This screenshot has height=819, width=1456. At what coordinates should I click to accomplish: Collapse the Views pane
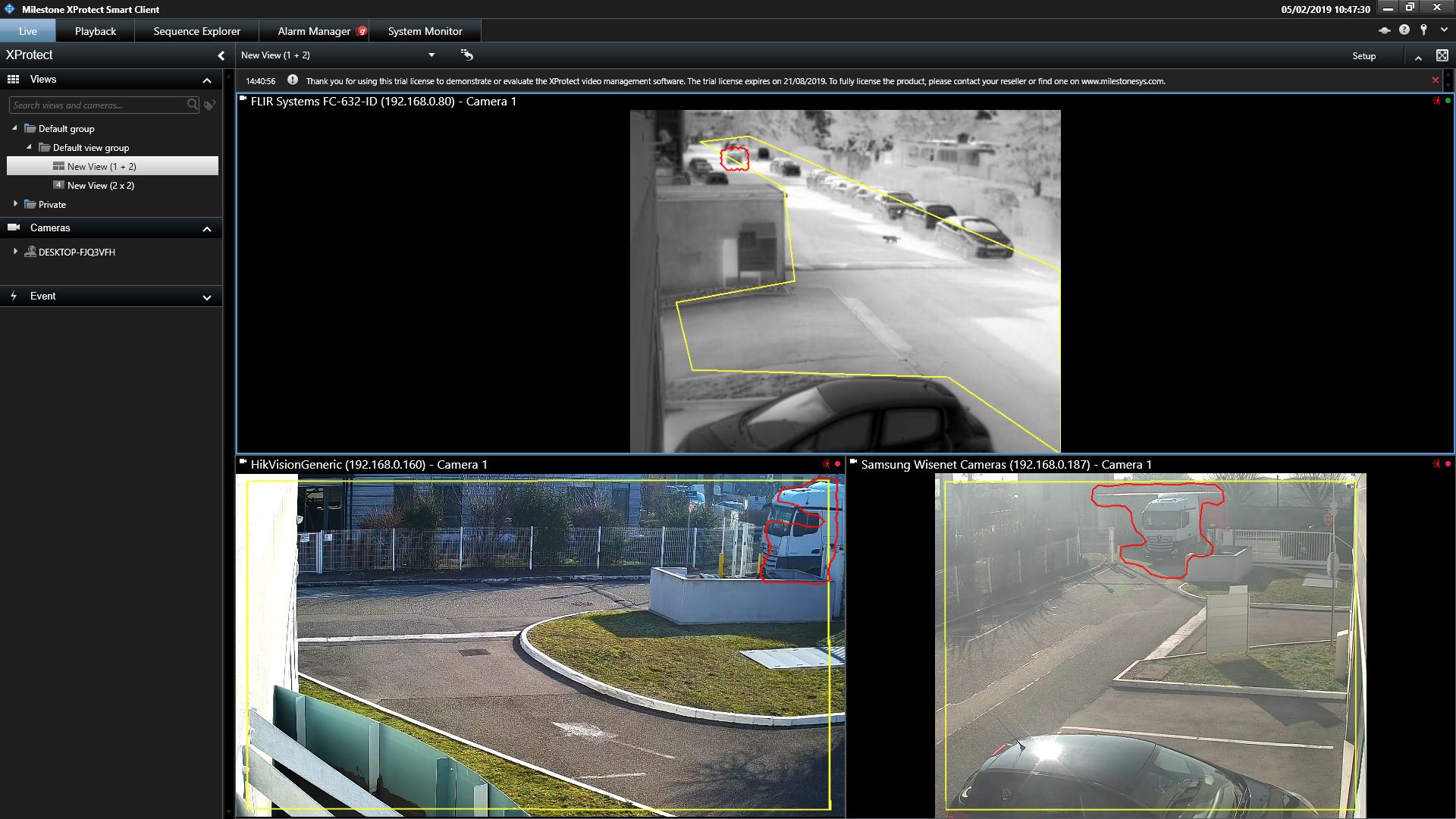(x=207, y=80)
